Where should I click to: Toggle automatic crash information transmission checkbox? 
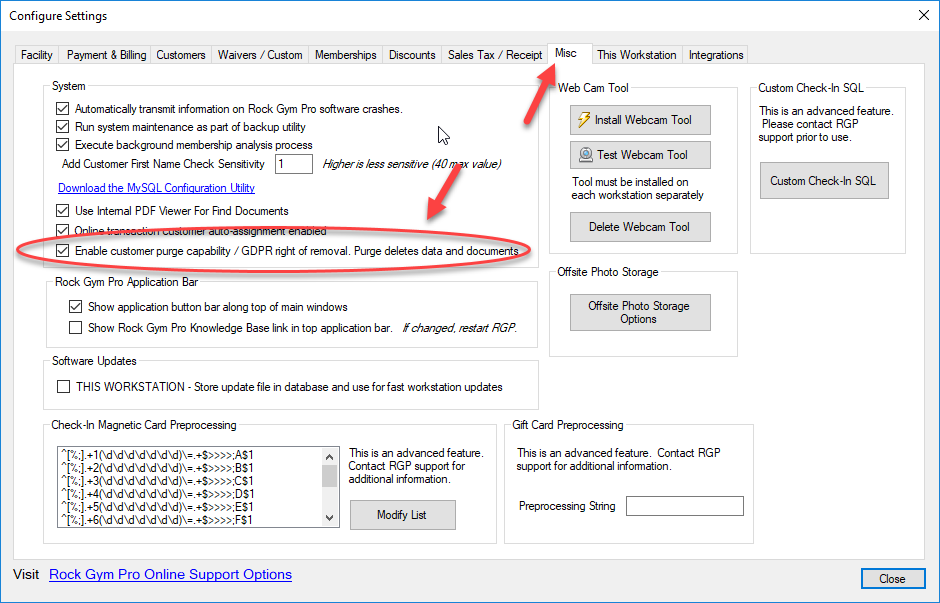pyautogui.click(x=62, y=108)
